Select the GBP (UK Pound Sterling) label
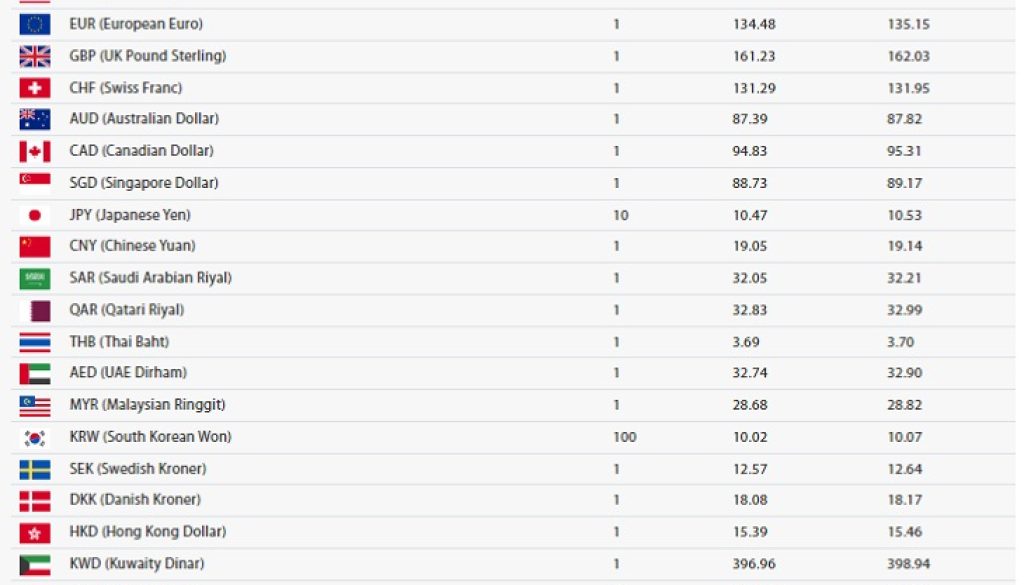The image size is (1024, 585). click(x=147, y=56)
